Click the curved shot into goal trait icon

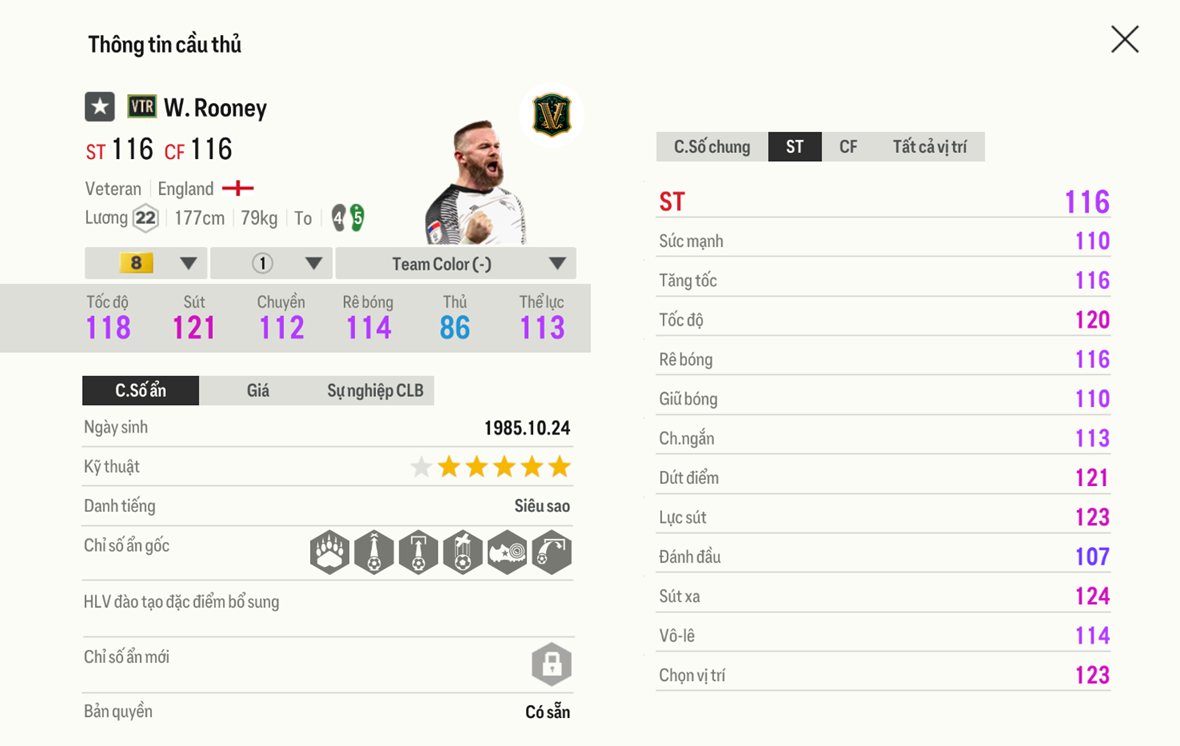click(x=551, y=552)
